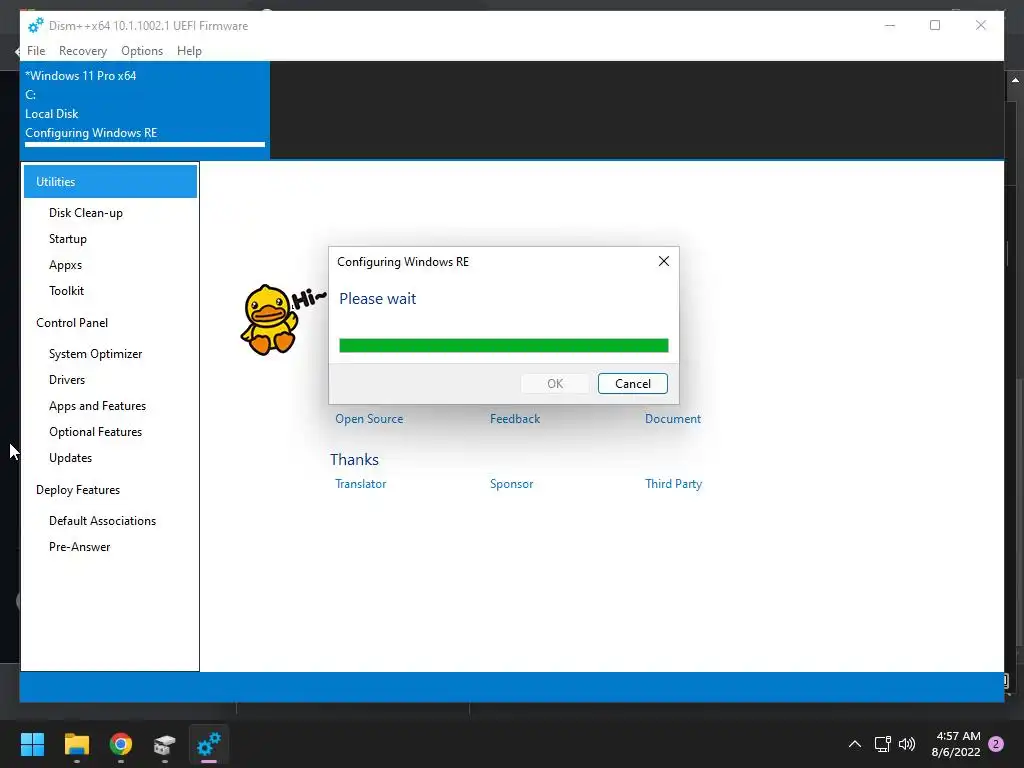This screenshot has height=768, width=1024.
Task: Close the Configuring Windows RE dialog
Action: [x=664, y=261]
